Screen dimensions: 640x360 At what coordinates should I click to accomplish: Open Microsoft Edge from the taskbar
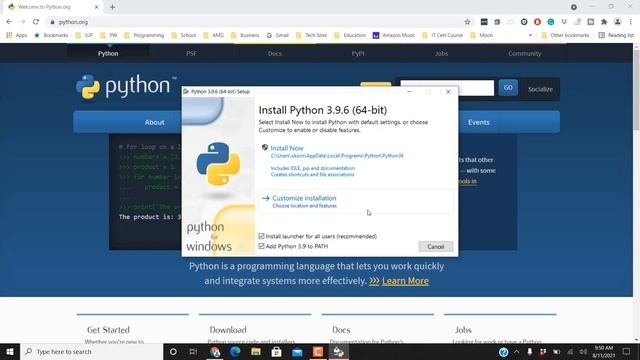(235, 351)
